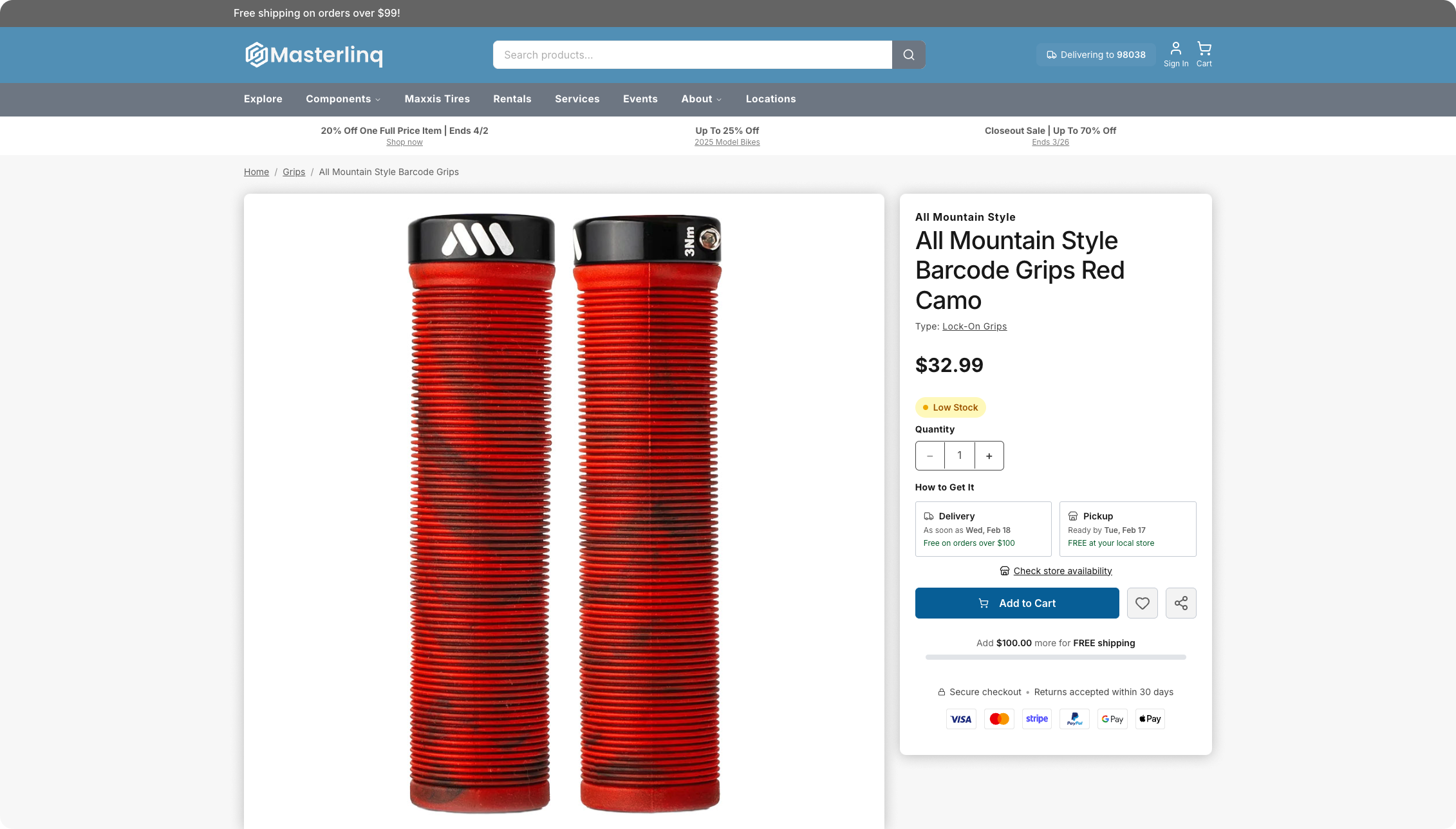Click the share icon button
The height and width of the screenshot is (829, 1456).
click(x=1181, y=603)
